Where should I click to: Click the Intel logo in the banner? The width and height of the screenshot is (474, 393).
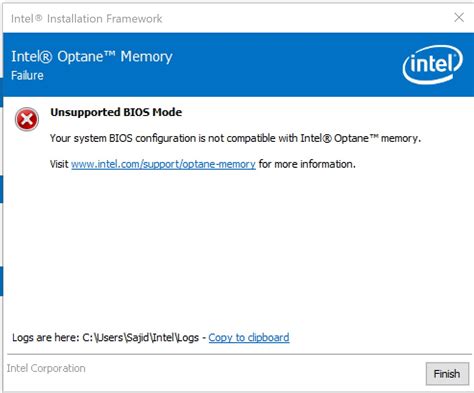point(433,64)
